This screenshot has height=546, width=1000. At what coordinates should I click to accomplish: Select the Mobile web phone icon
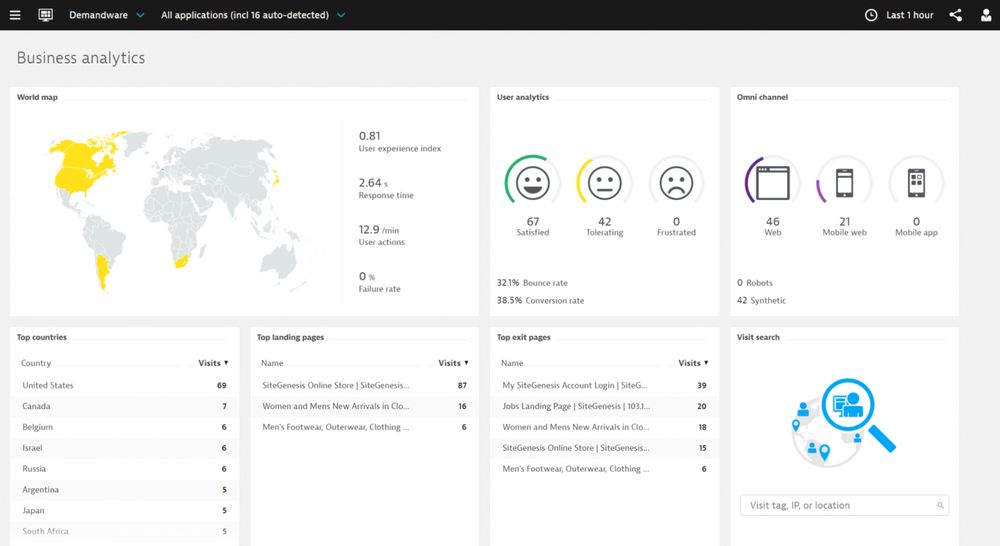(x=844, y=183)
